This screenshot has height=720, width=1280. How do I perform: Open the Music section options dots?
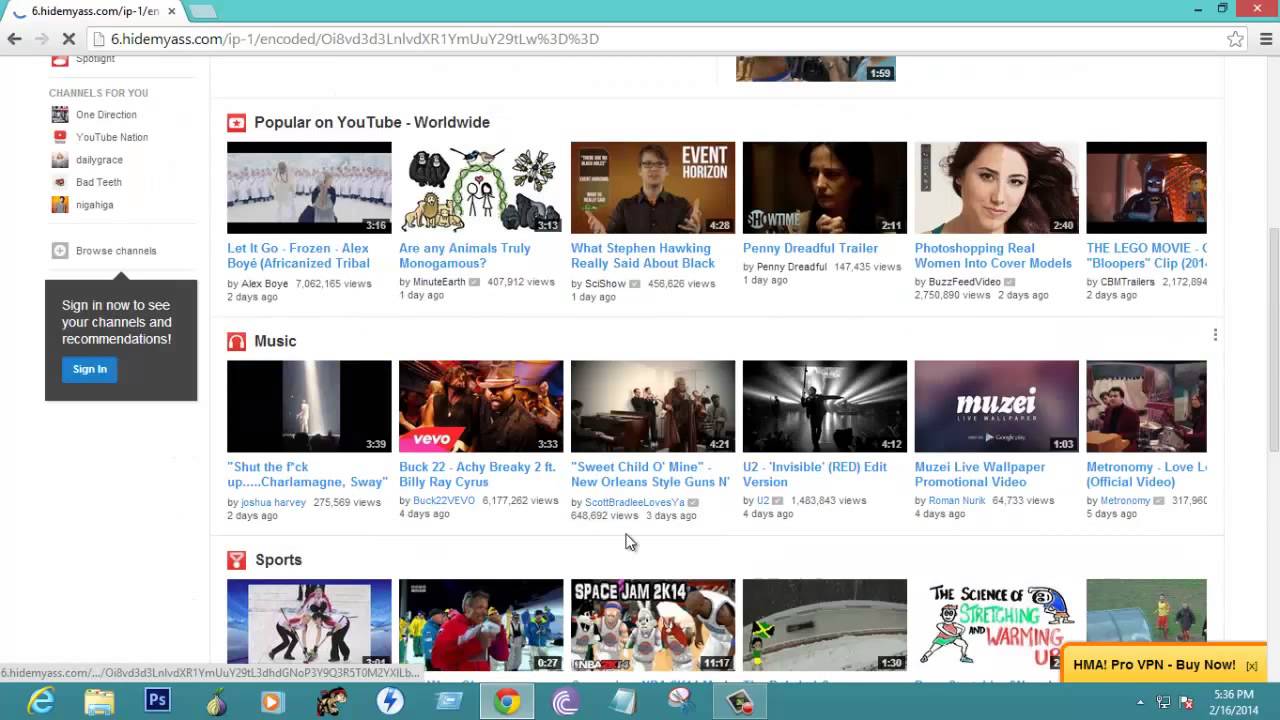click(1215, 335)
